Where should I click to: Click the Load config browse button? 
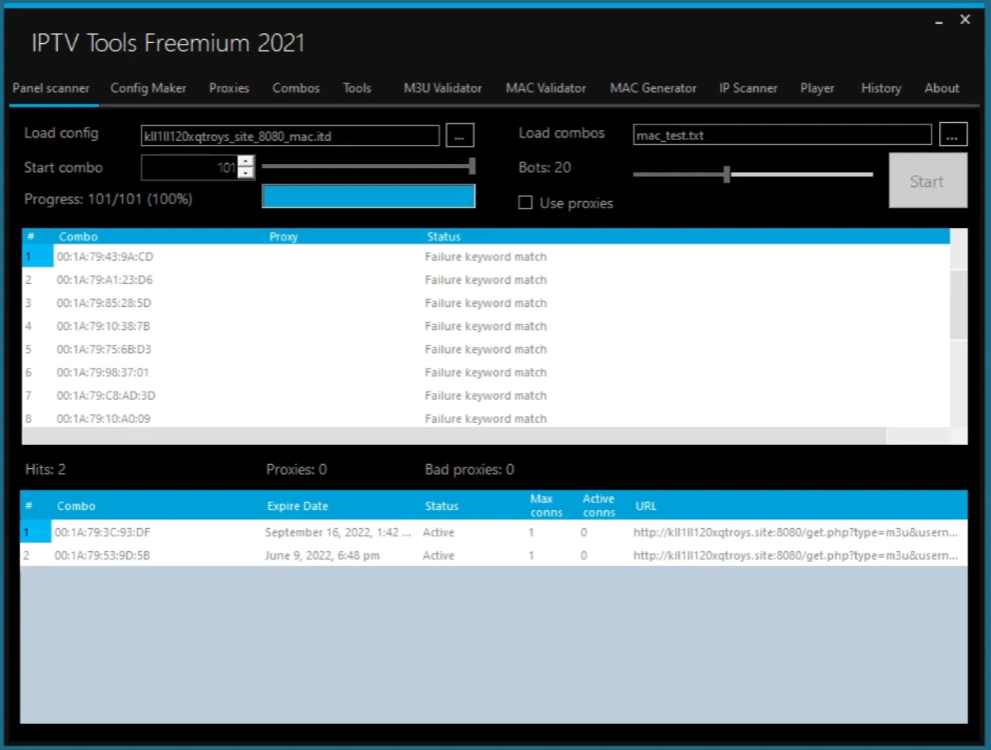459,135
